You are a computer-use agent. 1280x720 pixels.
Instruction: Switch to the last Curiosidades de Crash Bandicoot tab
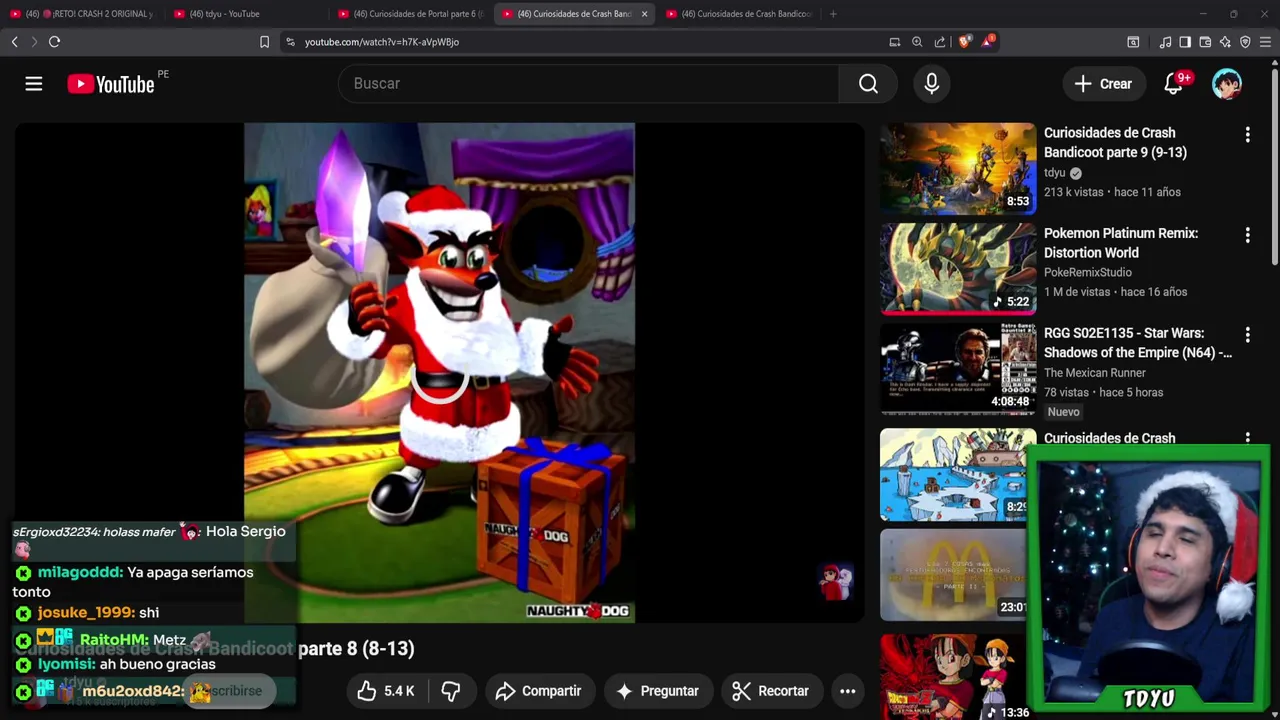click(x=740, y=14)
